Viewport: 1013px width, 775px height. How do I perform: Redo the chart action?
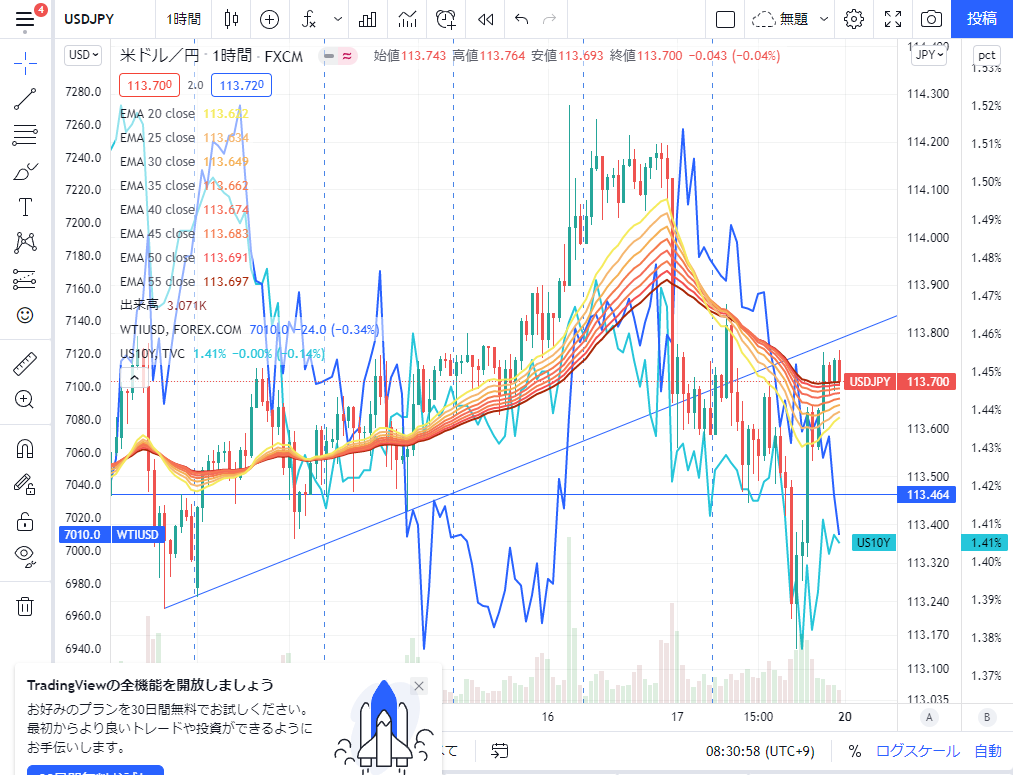click(549, 19)
